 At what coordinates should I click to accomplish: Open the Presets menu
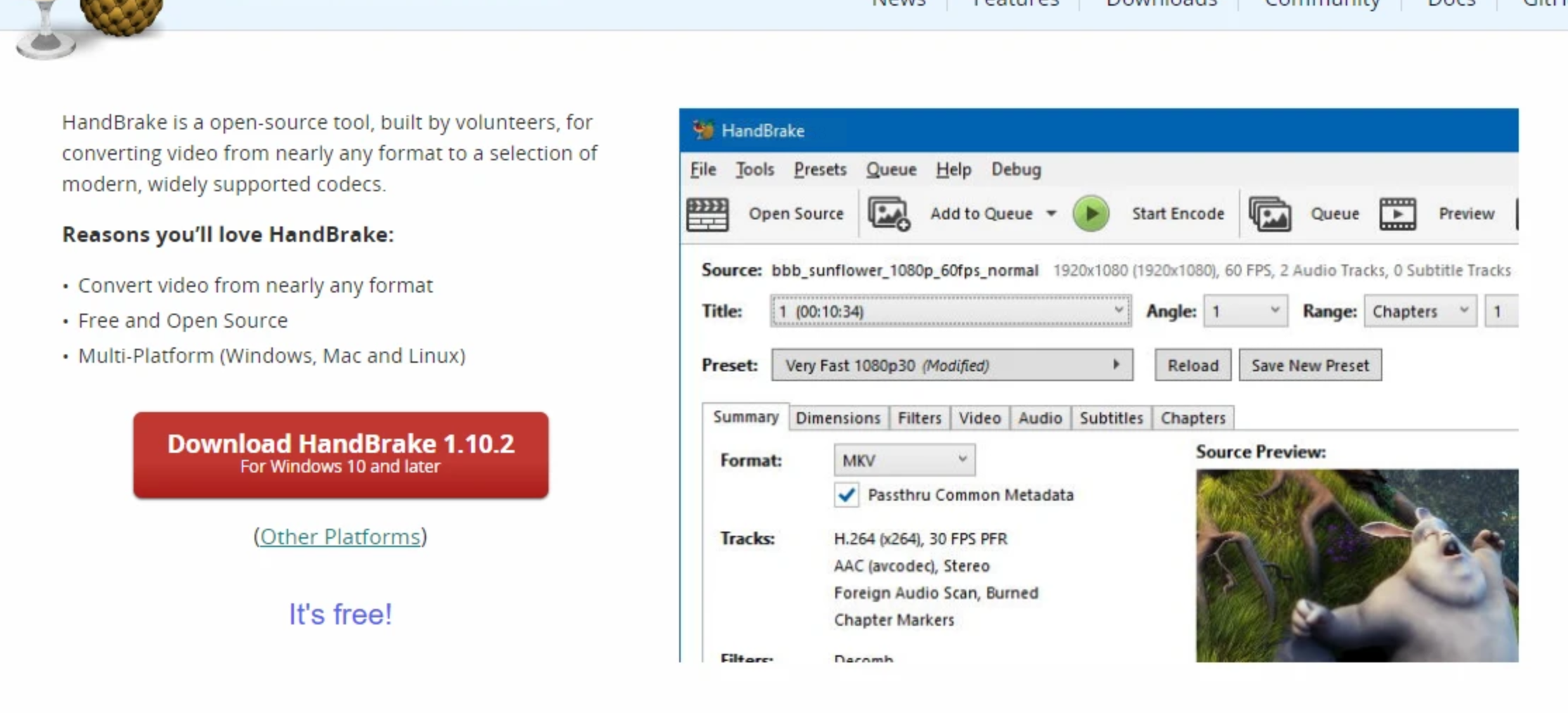tap(820, 169)
